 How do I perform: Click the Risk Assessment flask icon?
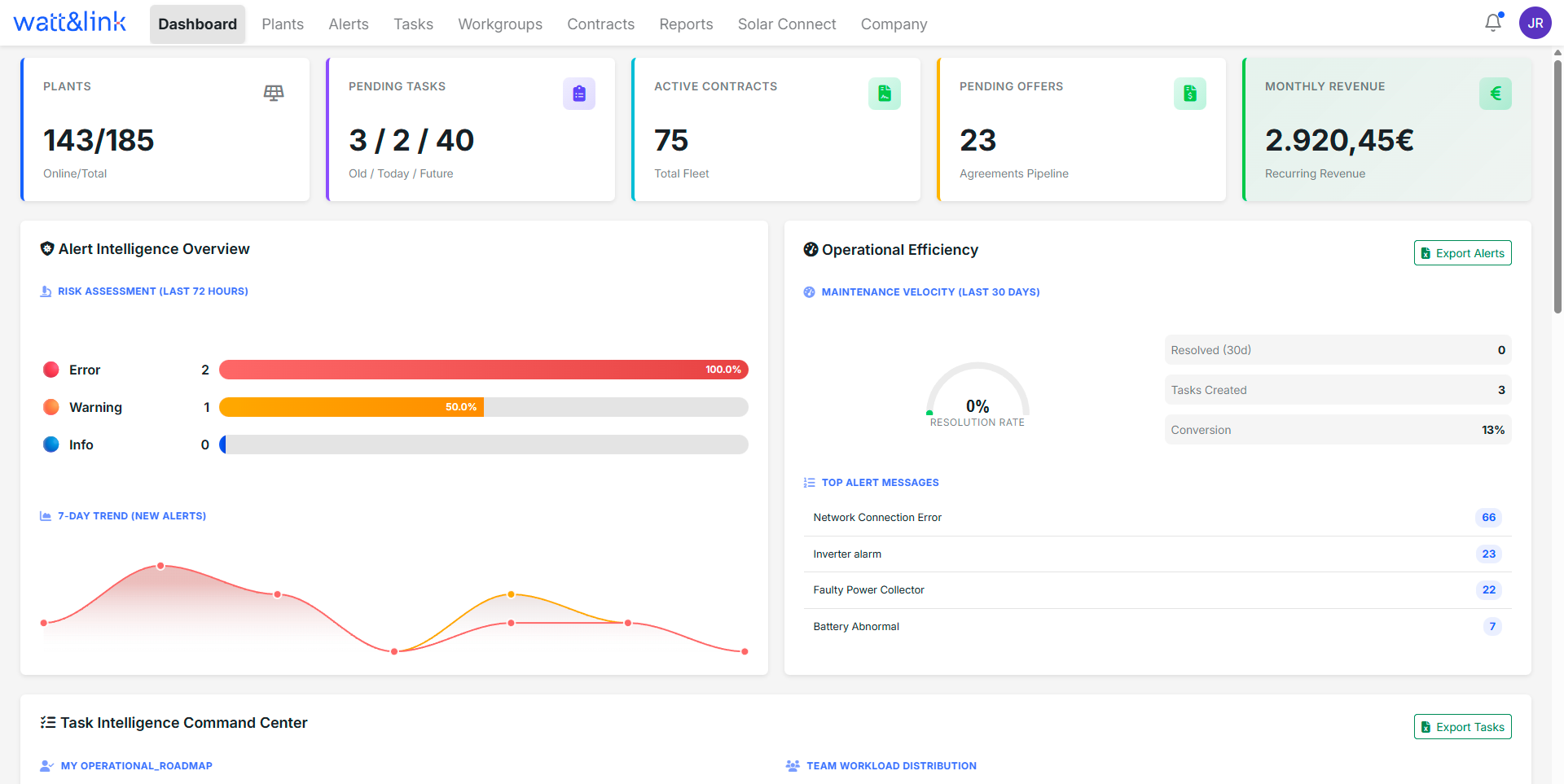pos(46,291)
